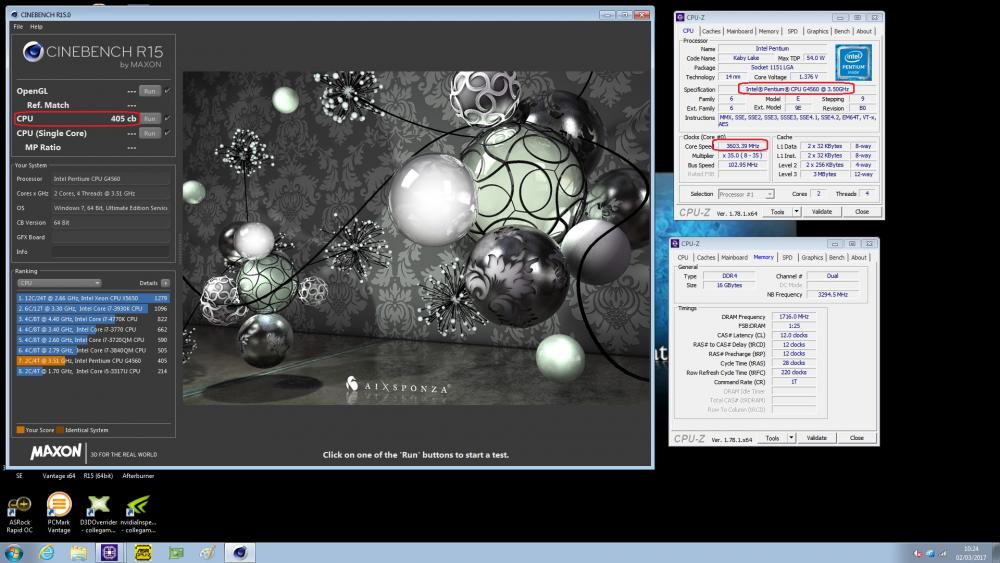The image size is (1000, 563).
Task: Open Bench tab in top CPU-Z window
Action: (x=842, y=31)
